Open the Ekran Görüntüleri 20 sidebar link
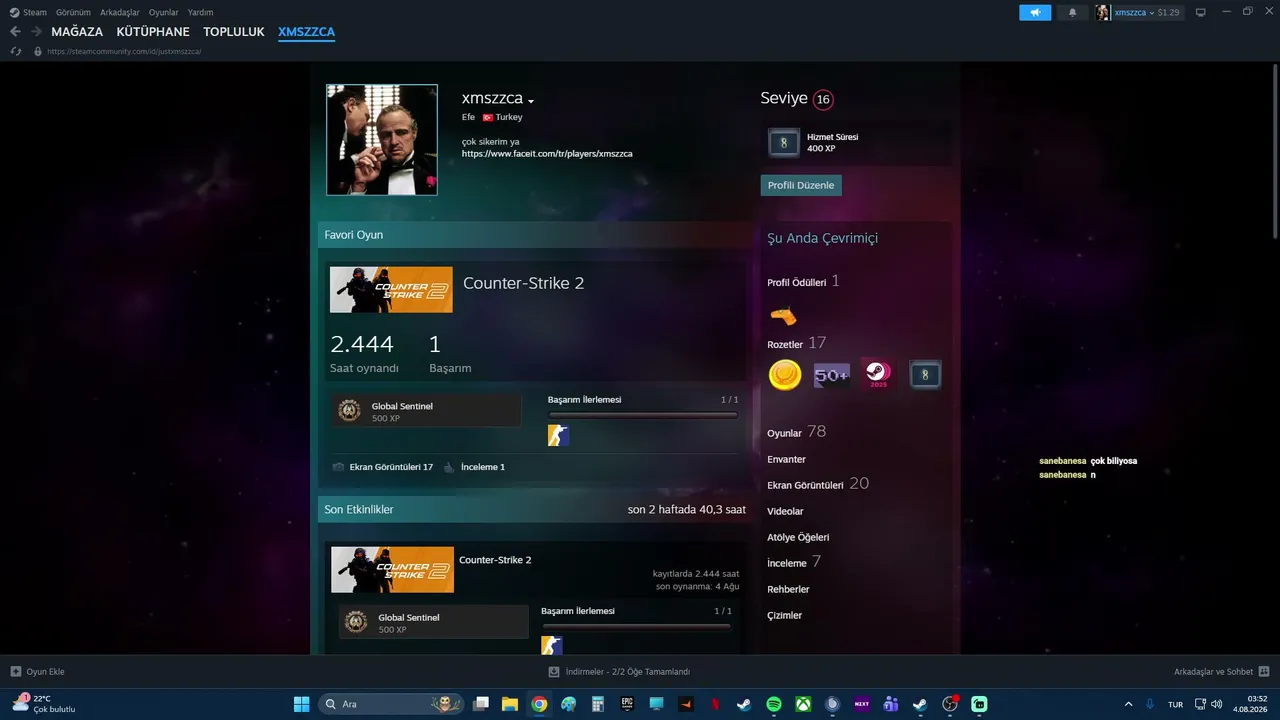 (x=818, y=484)
